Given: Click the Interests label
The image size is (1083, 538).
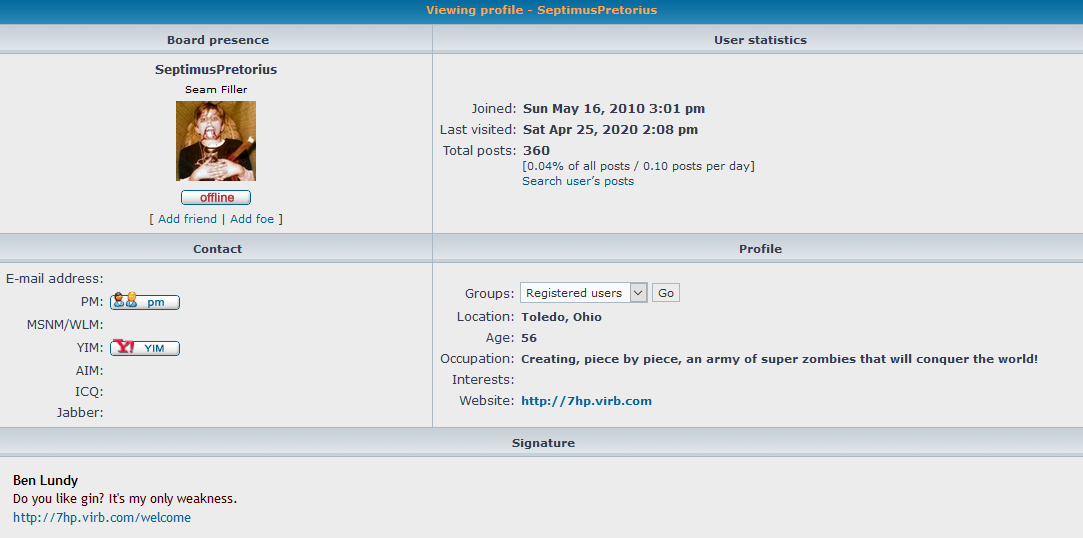Looking at the screenshot, I should point(483,380).
